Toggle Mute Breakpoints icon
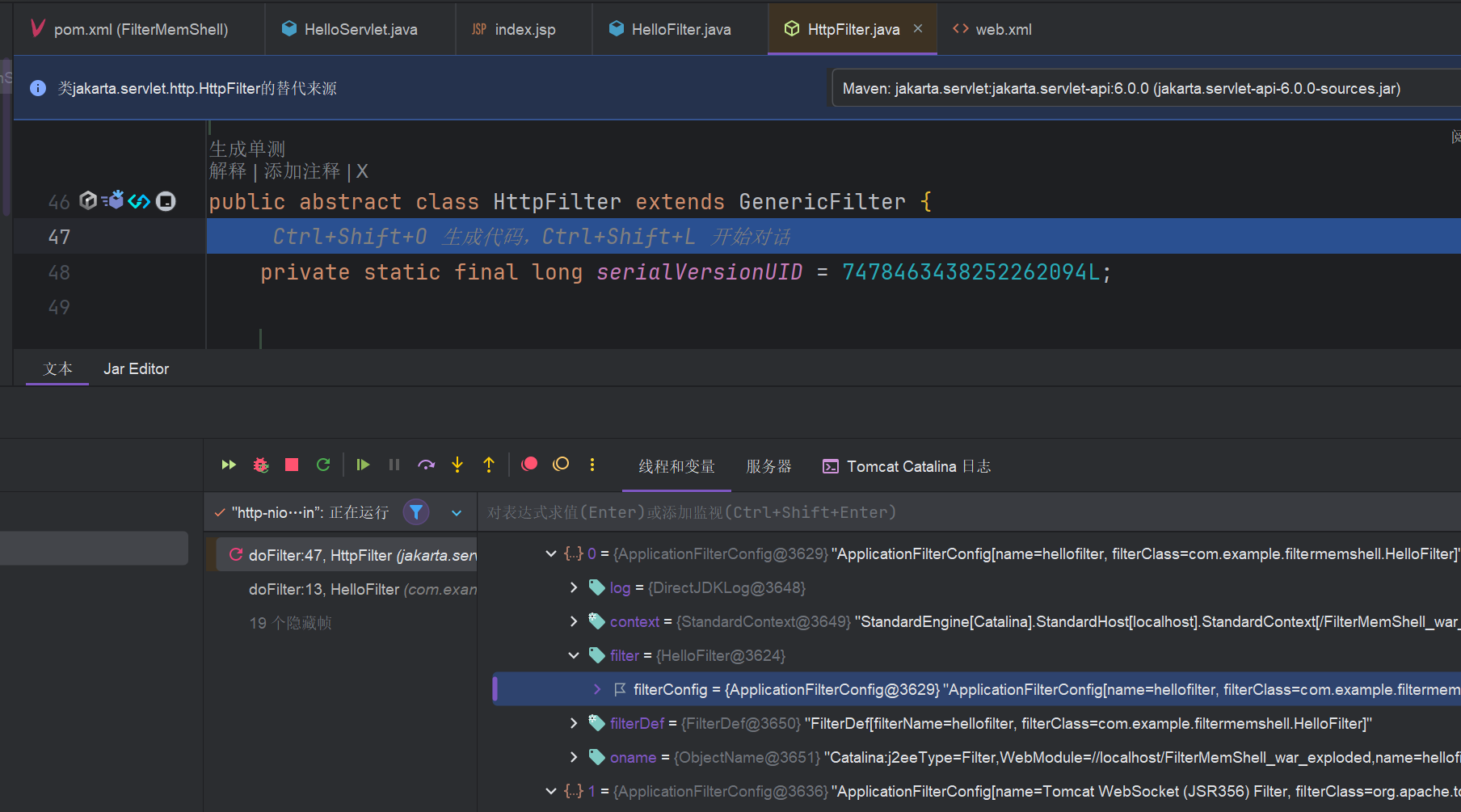 [561, 464]
